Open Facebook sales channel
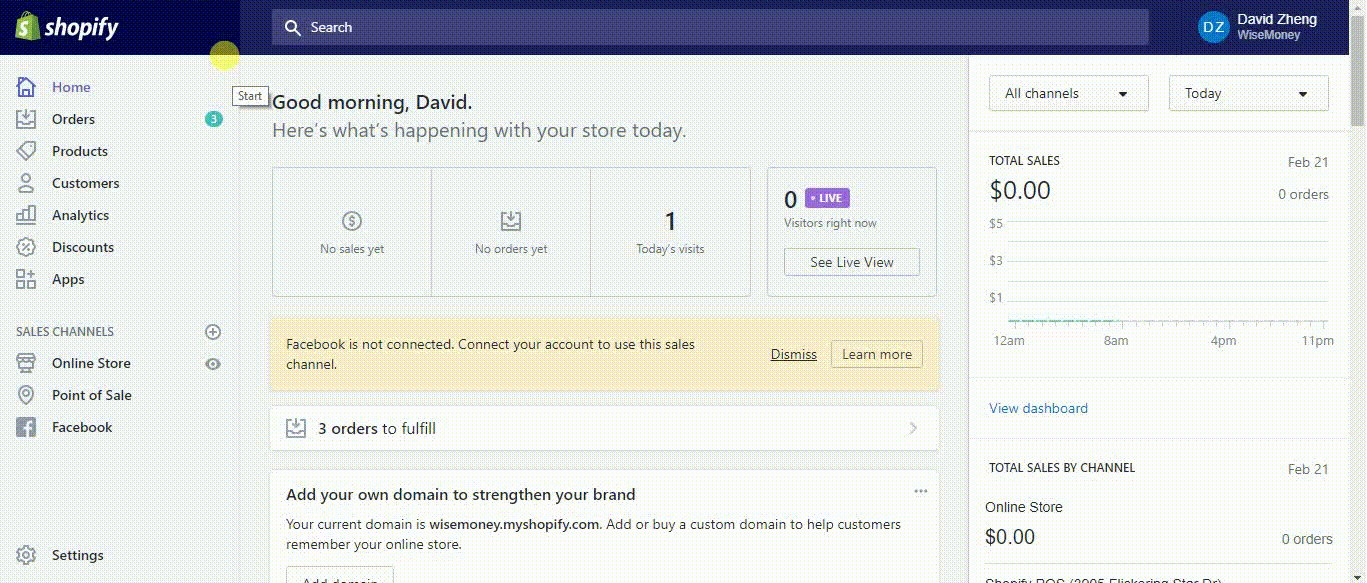The width and height of the screenshot is (1367, 583). [82, 427]
